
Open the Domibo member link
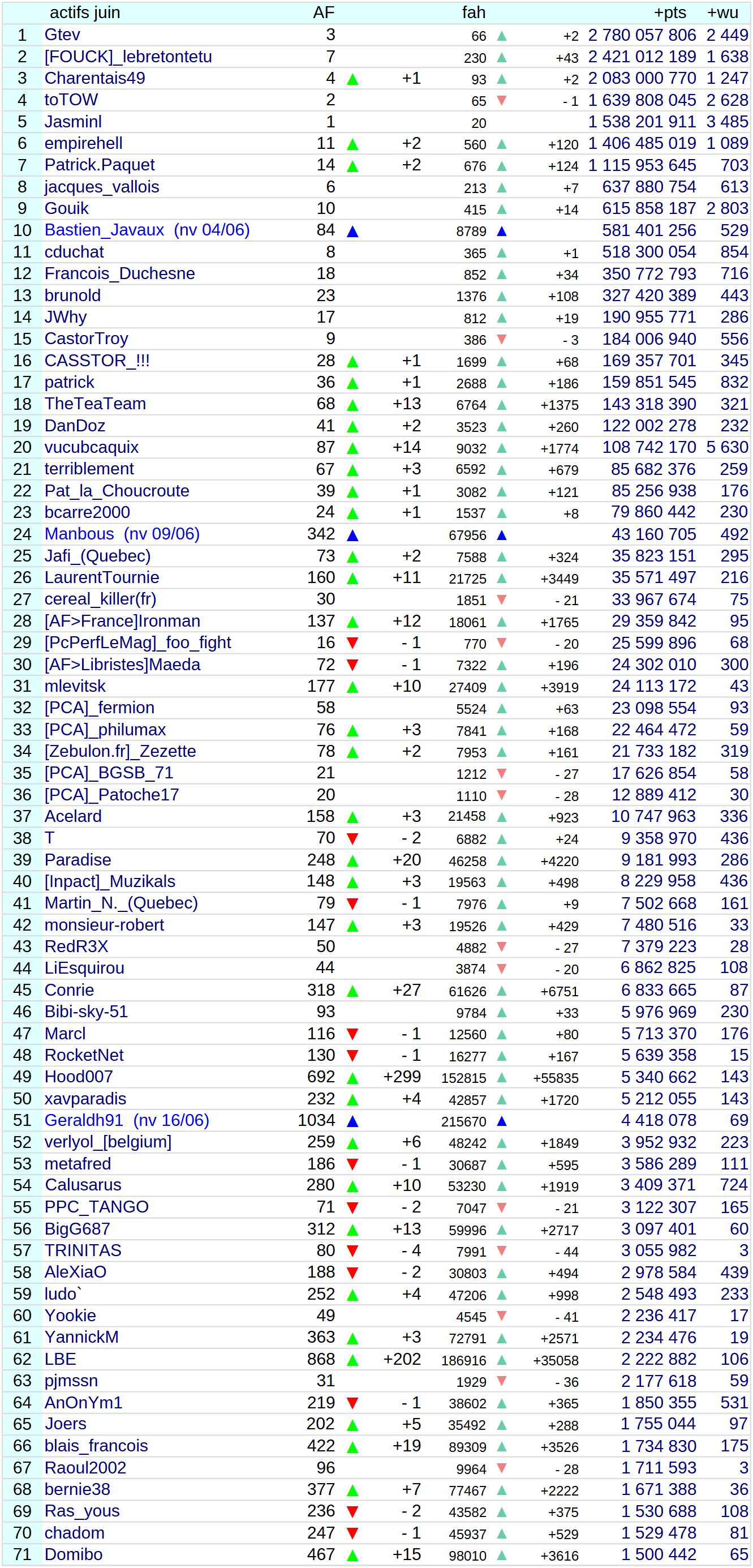73,1554
